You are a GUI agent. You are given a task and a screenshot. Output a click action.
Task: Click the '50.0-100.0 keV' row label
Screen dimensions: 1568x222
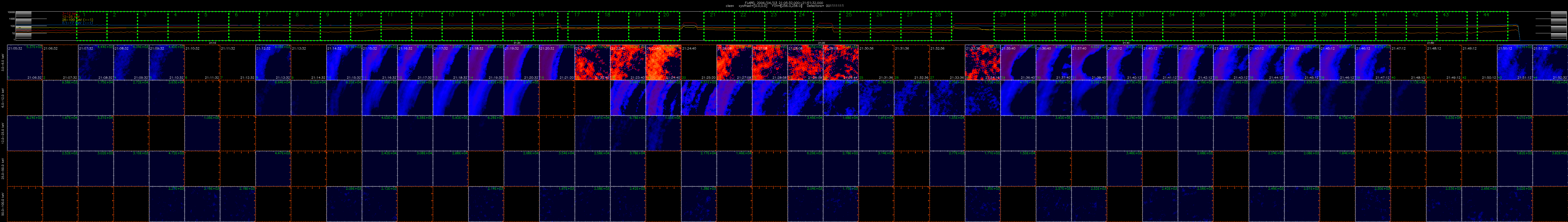(3, 204)
